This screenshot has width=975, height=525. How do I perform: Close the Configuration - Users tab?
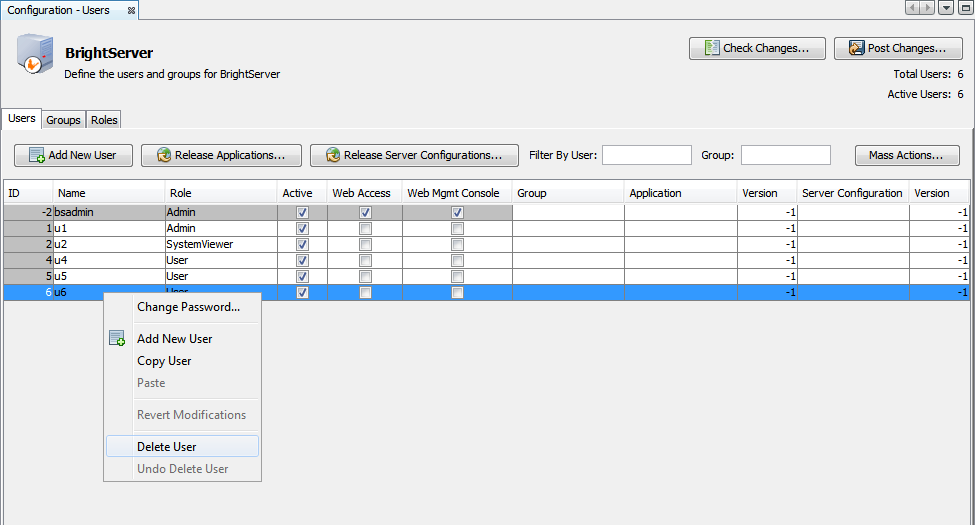pos(130,10)
